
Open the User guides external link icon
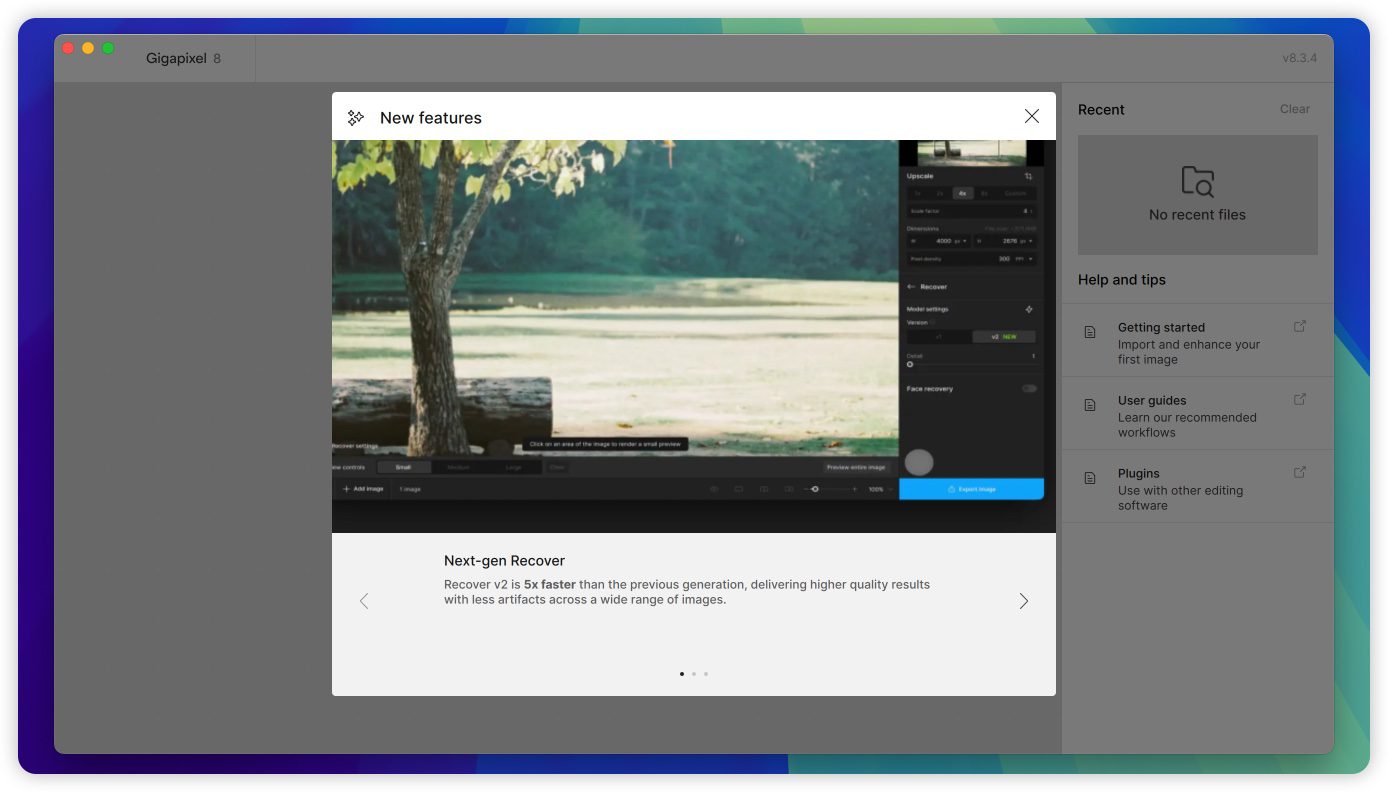pyautogui.click(x=1300, y=399)
